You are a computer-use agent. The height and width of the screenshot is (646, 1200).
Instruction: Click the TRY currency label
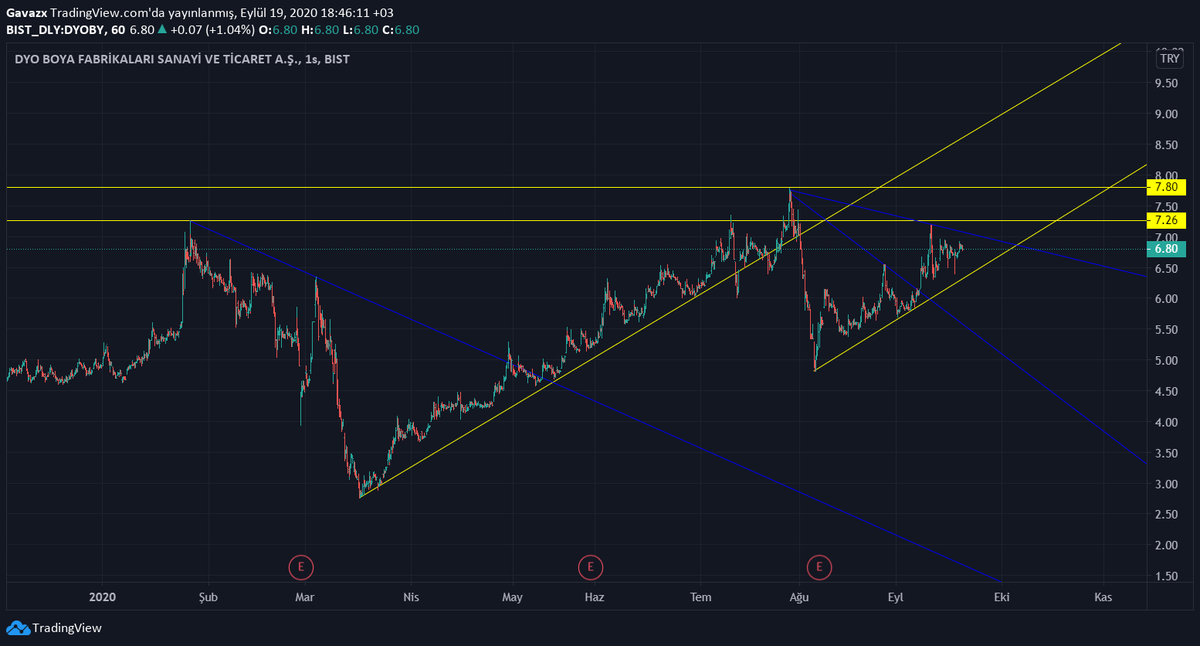point(1170,59)
